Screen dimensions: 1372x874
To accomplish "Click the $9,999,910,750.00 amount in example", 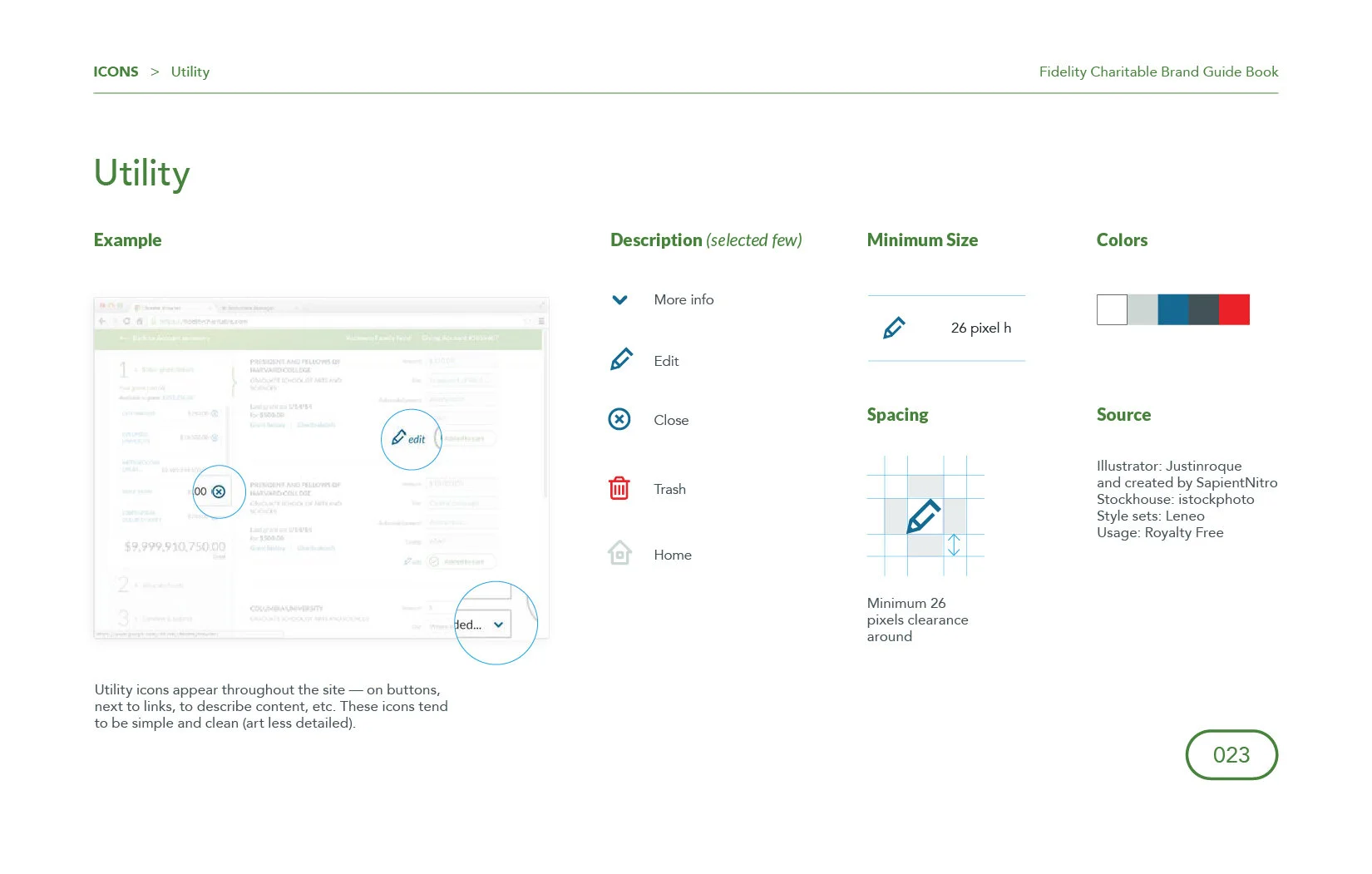I will pos(175,546).
